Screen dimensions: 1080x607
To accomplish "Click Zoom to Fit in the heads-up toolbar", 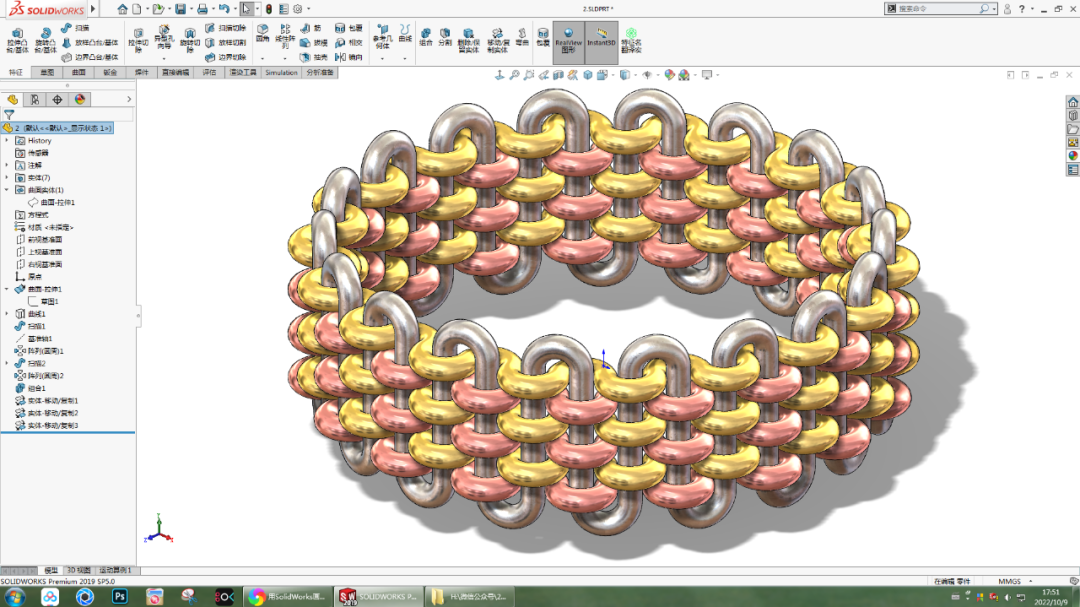I will coord(514,76).
